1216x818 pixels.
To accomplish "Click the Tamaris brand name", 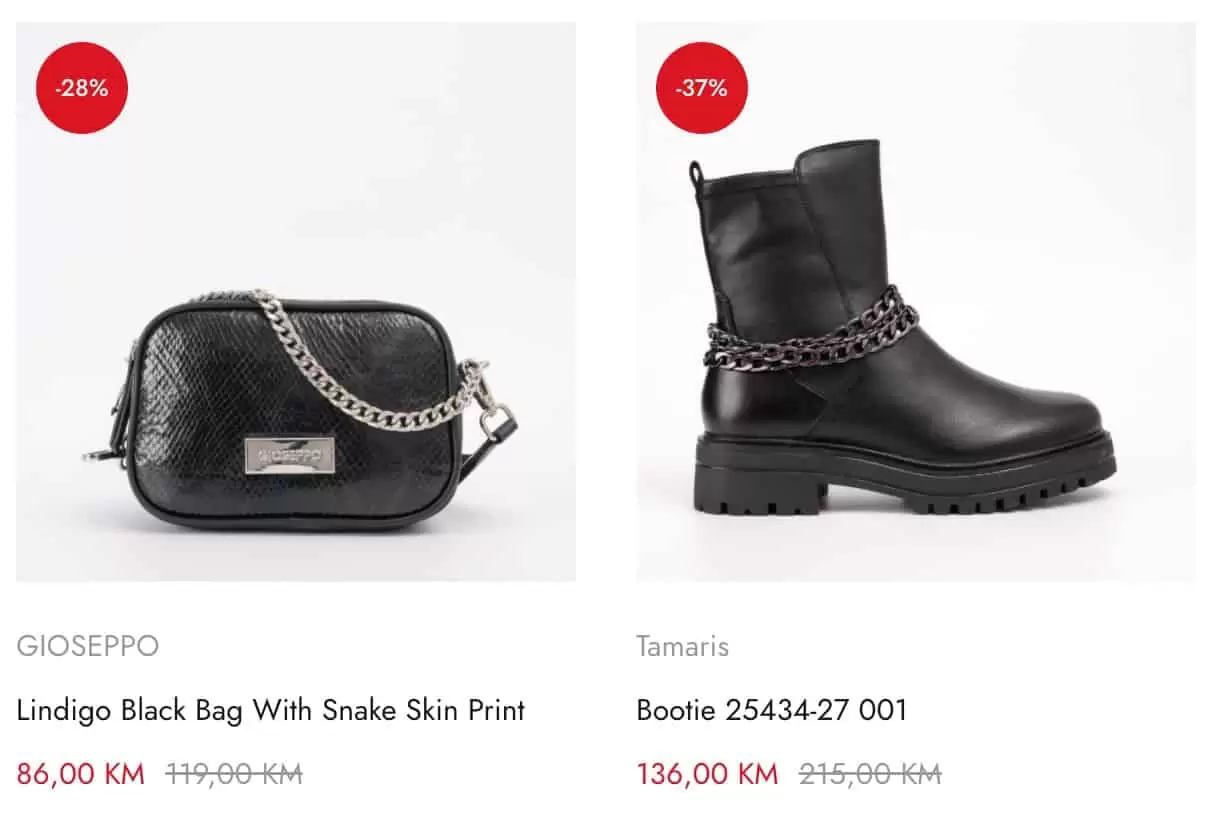I will coord(683,646).
